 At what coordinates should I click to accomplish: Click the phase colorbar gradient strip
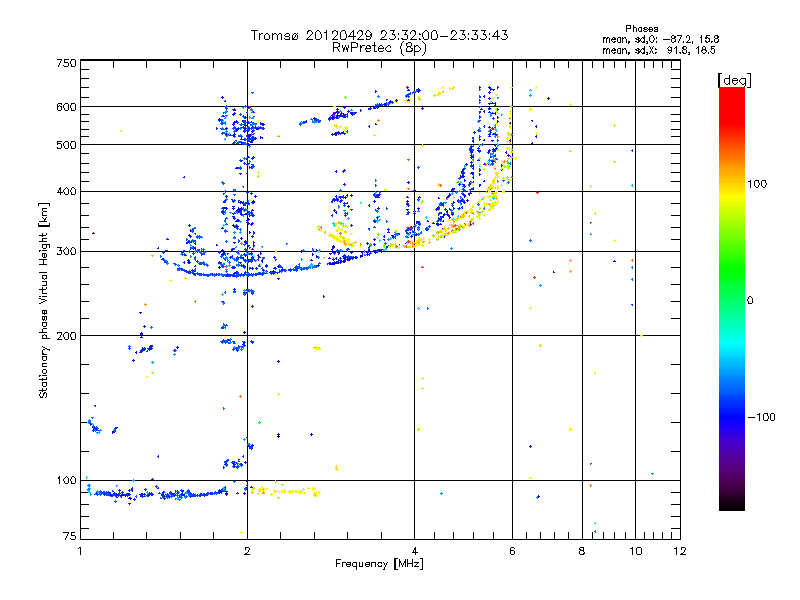point(732,298)
